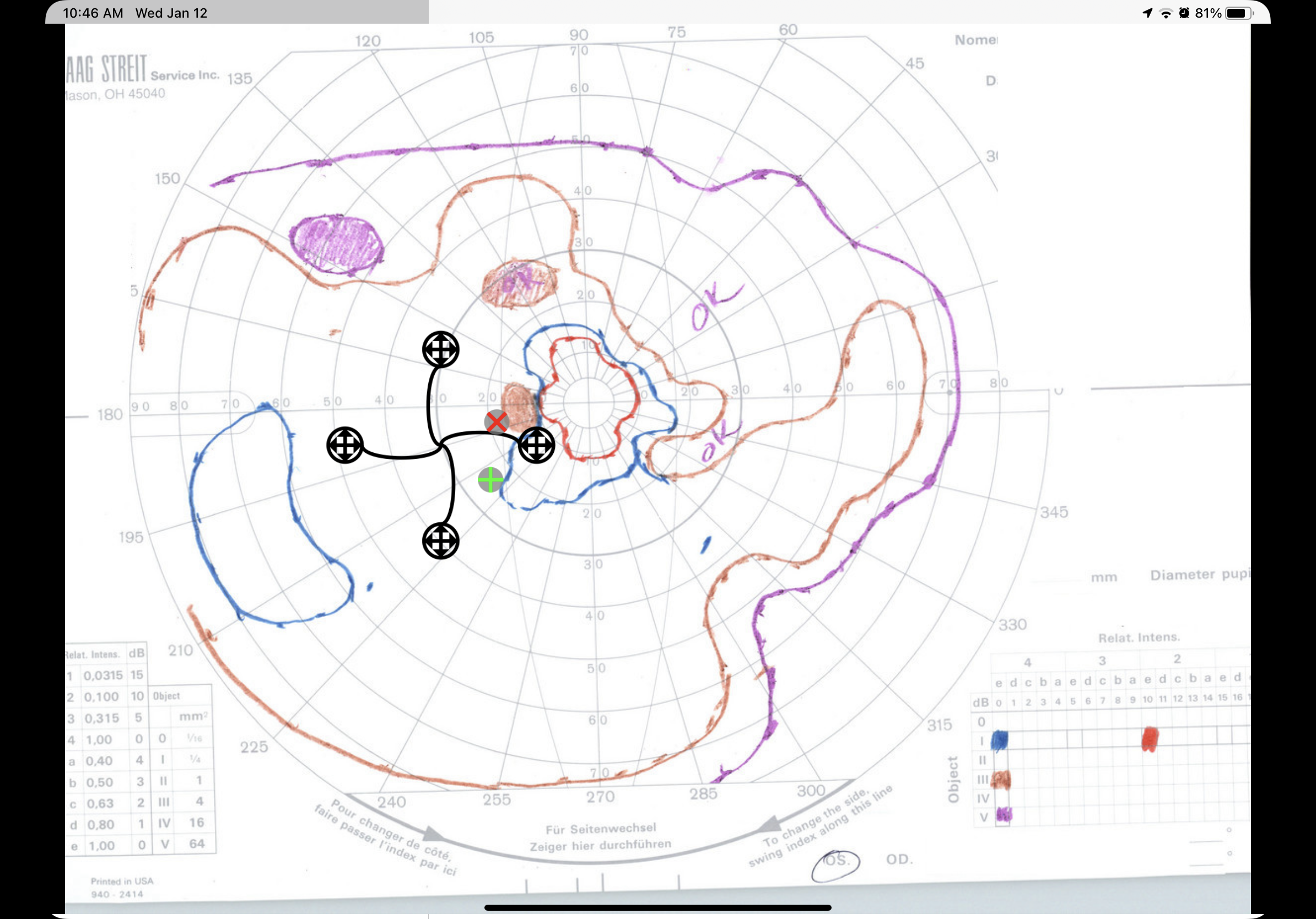1316x919 pixels.
Task: Tap the right black move handle
Action: tap(536, 445)
